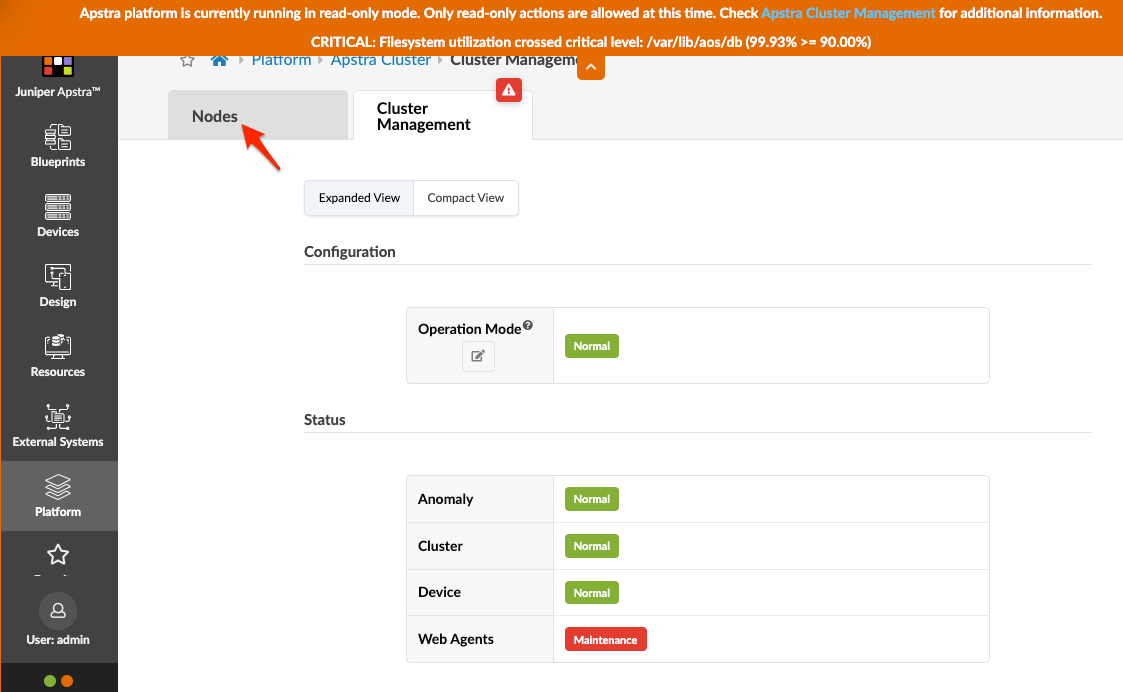The height and width of the screenshot is (692, 1123).
Task: Click the Operation Mode label
Action: click(469, 329)
